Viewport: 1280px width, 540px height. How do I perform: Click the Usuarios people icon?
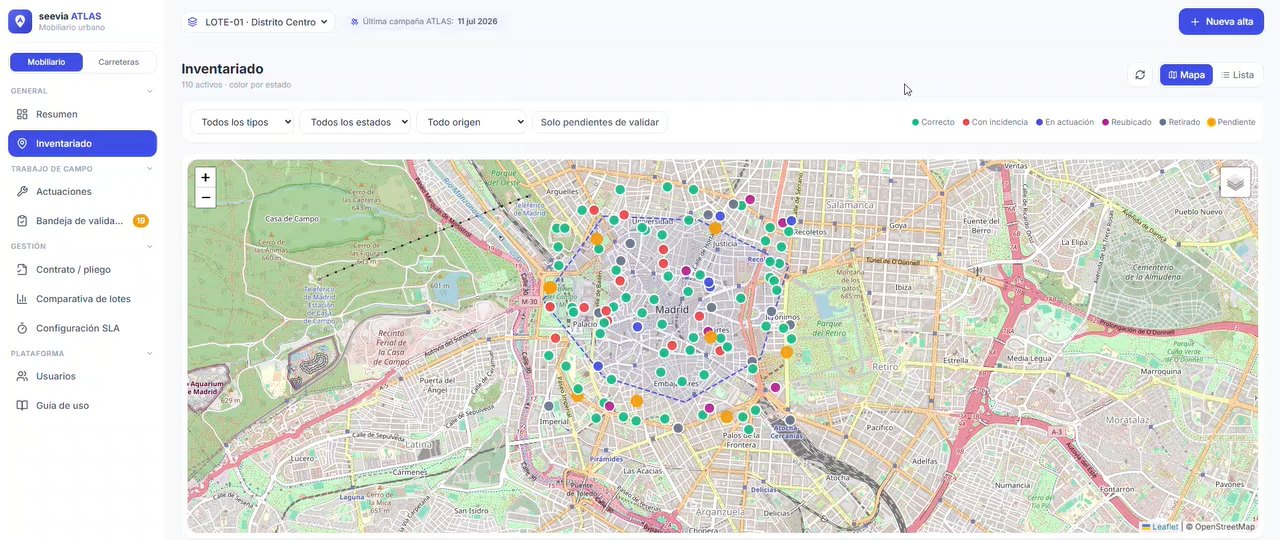(22, 376)
